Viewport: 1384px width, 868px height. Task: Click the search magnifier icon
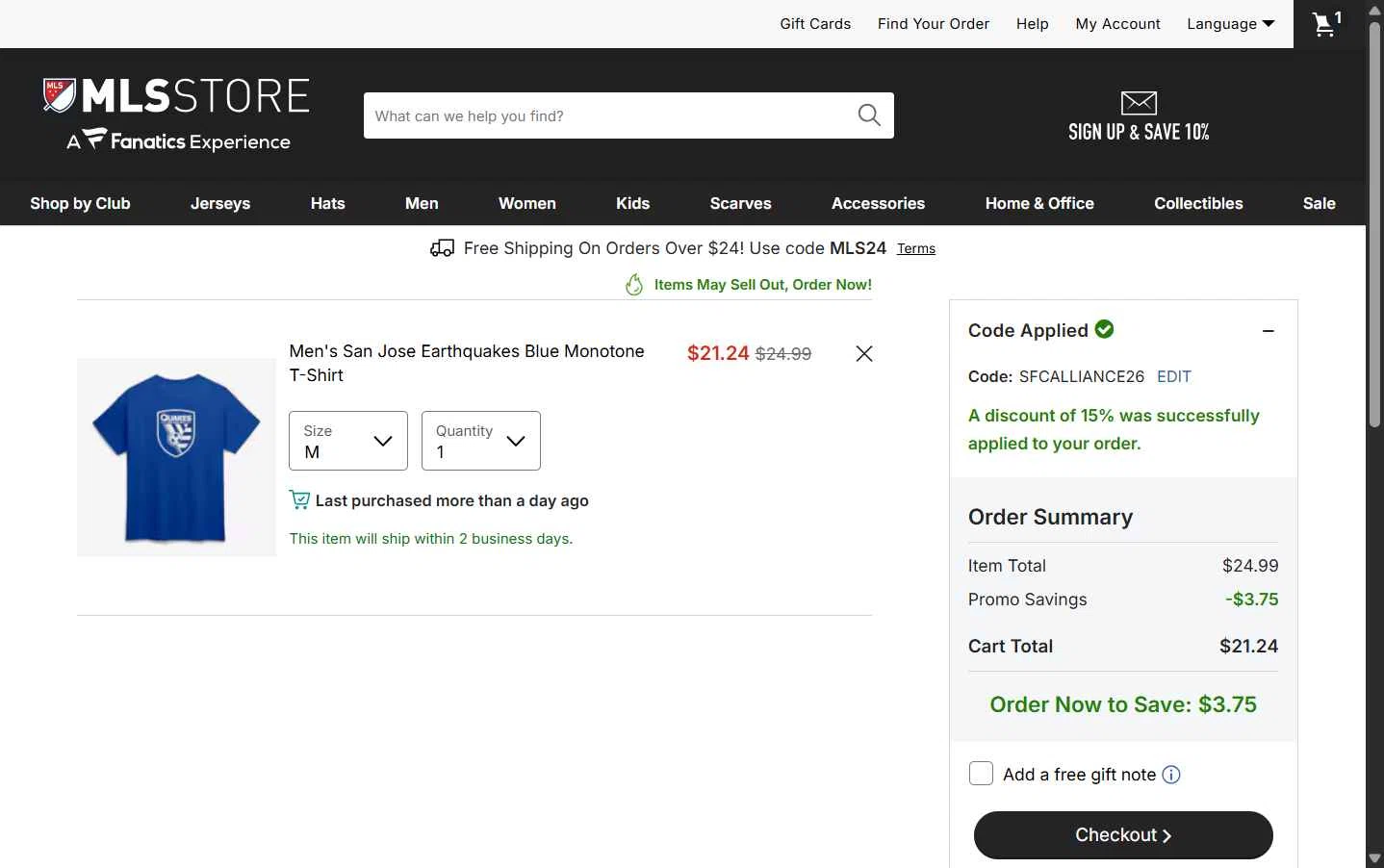(869, 115)
